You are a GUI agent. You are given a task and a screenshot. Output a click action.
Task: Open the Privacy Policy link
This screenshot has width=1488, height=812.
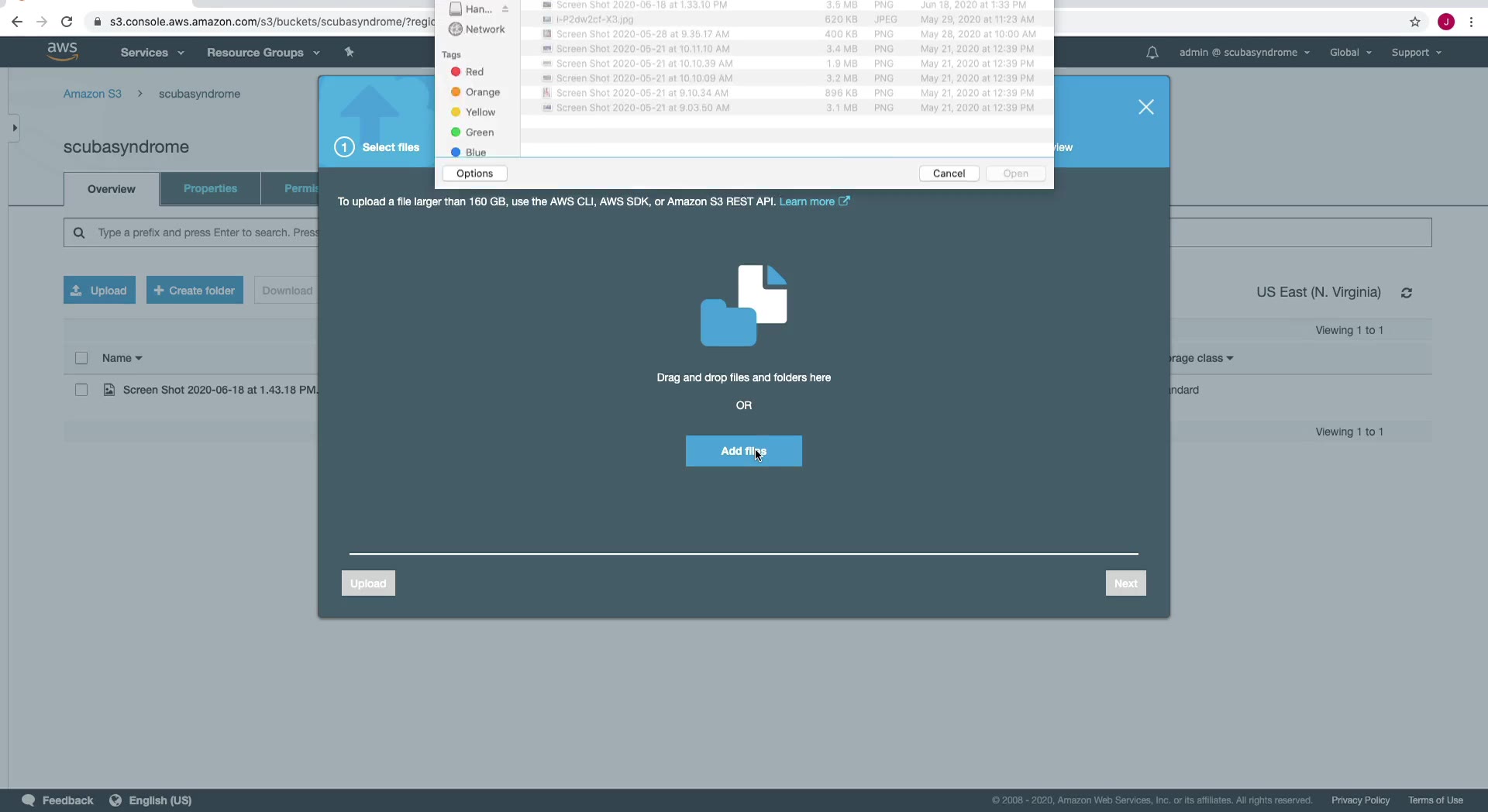coord(1360,800)
